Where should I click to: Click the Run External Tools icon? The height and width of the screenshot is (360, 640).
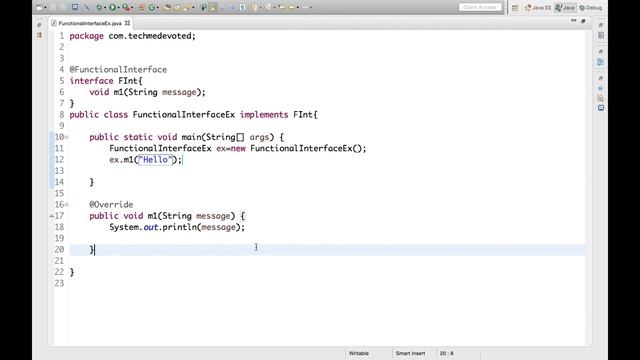126,7
